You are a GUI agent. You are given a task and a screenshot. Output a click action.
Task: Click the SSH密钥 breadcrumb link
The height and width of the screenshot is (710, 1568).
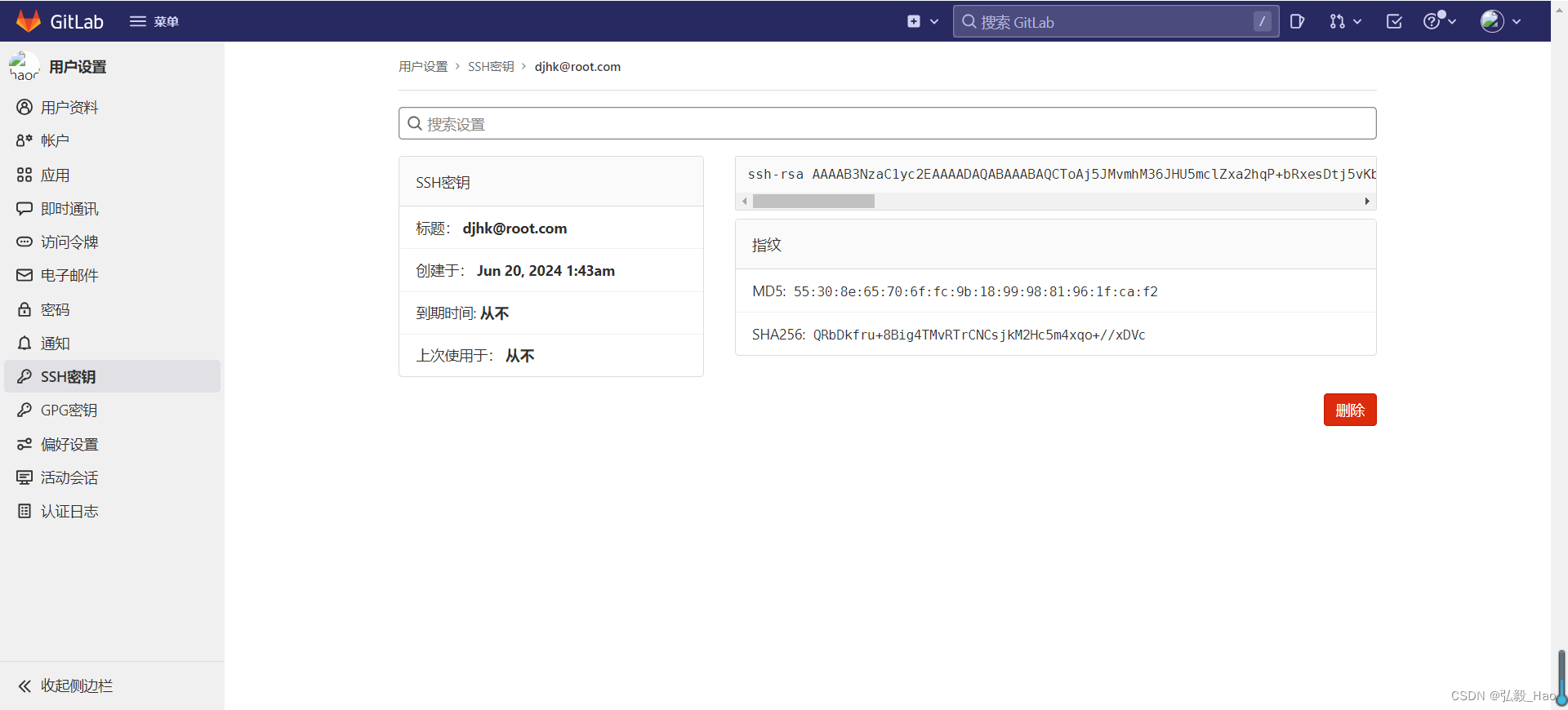[x=490, y=67]
